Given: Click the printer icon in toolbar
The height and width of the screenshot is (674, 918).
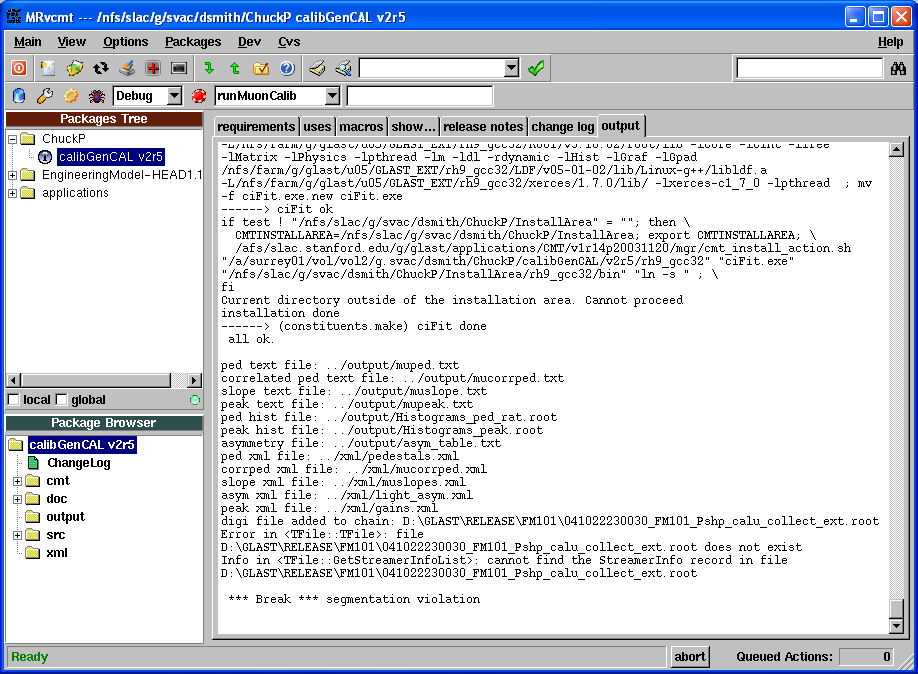Looking at the screenshot, I should click(317, 69).
